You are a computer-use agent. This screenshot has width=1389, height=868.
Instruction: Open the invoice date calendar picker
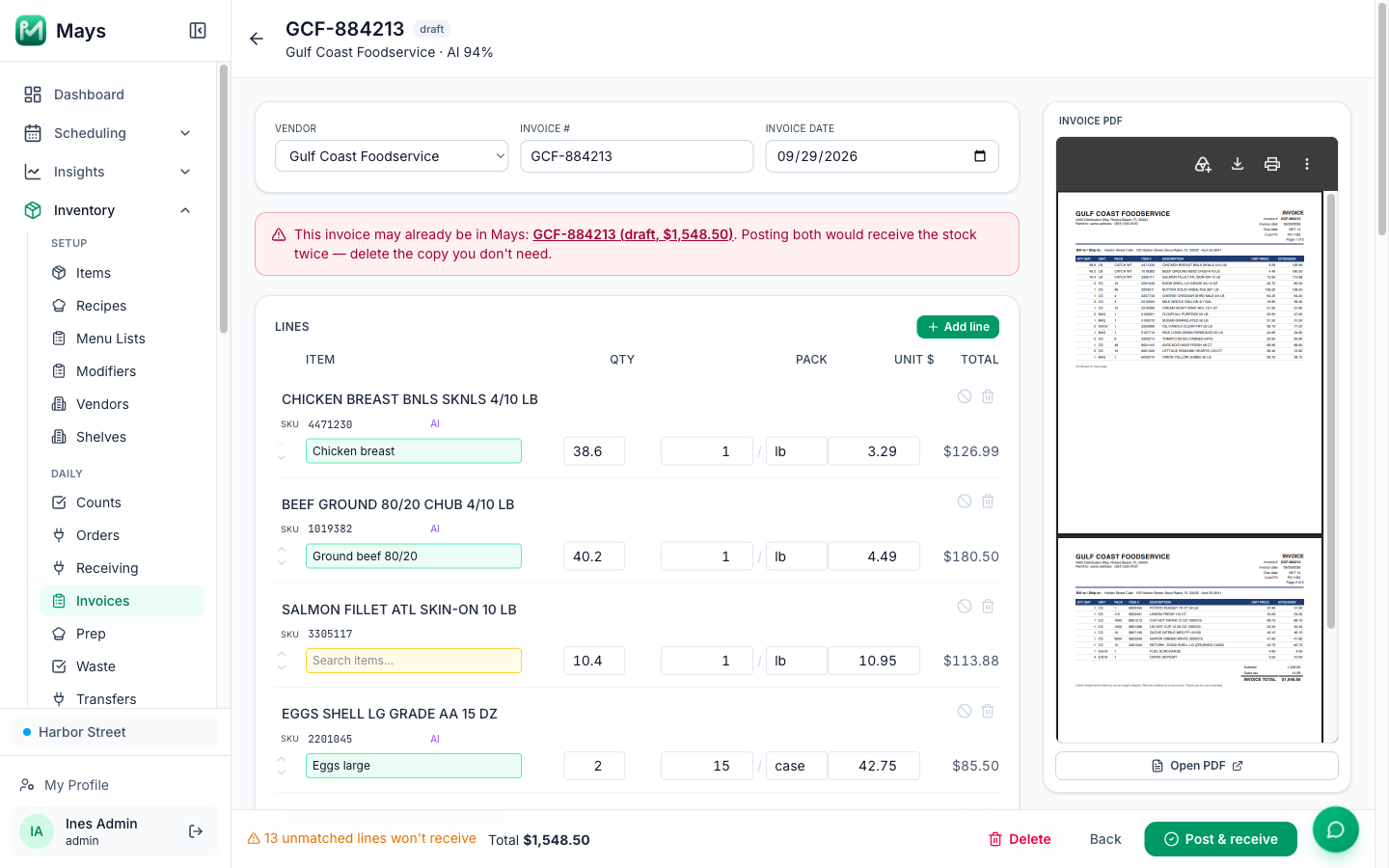[x=980, y=156]
